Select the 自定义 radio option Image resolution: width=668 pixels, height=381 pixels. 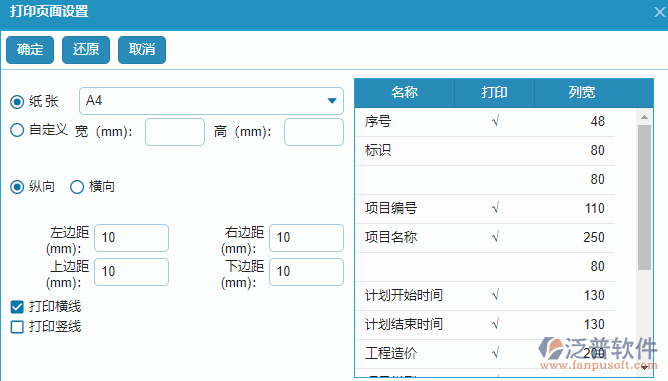[x=17, y=130]
